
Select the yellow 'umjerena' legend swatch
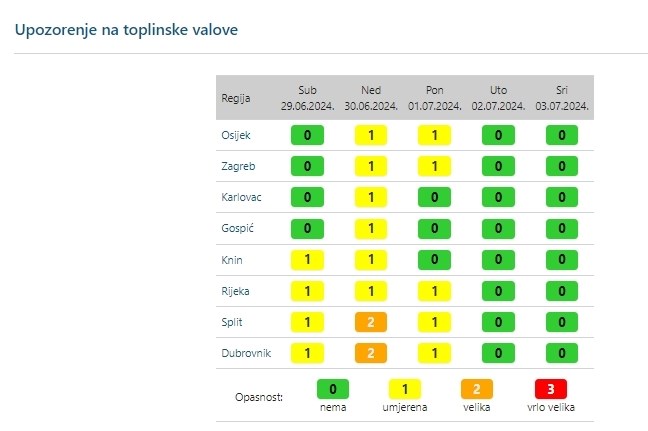coord(406,388)
